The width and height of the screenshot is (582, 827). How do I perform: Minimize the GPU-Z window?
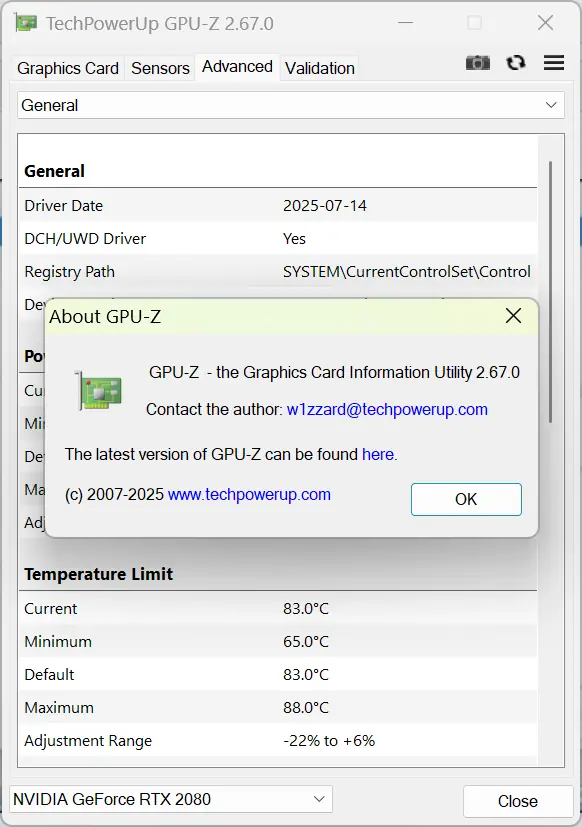tap(405, 23)
